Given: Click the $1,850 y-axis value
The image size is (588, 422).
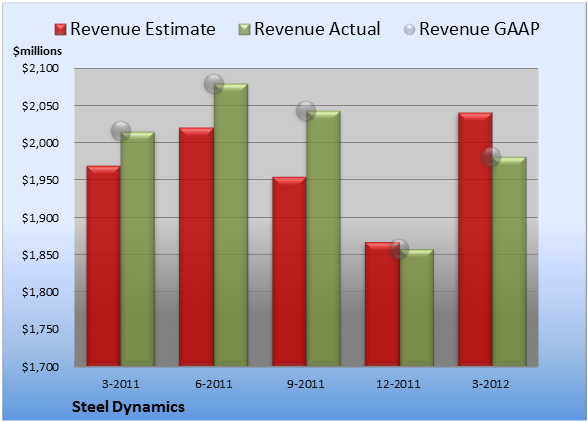Looking at the screenshot, I should (x=40, y=255).
